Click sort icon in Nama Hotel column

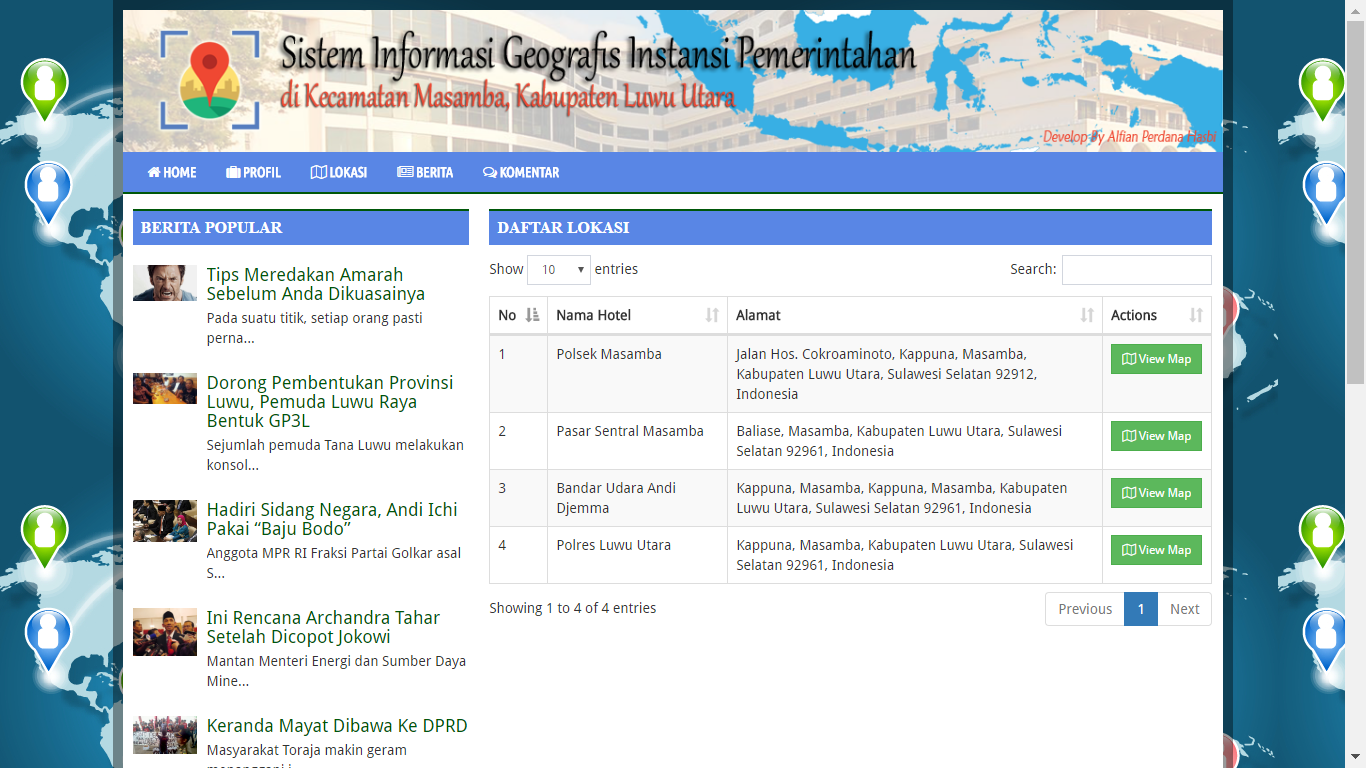coord(712,315)
